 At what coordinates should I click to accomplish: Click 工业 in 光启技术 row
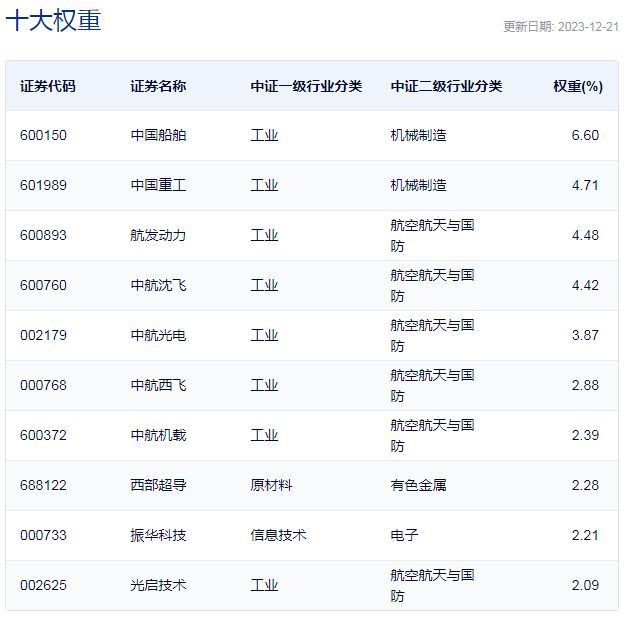coord(264,586)
